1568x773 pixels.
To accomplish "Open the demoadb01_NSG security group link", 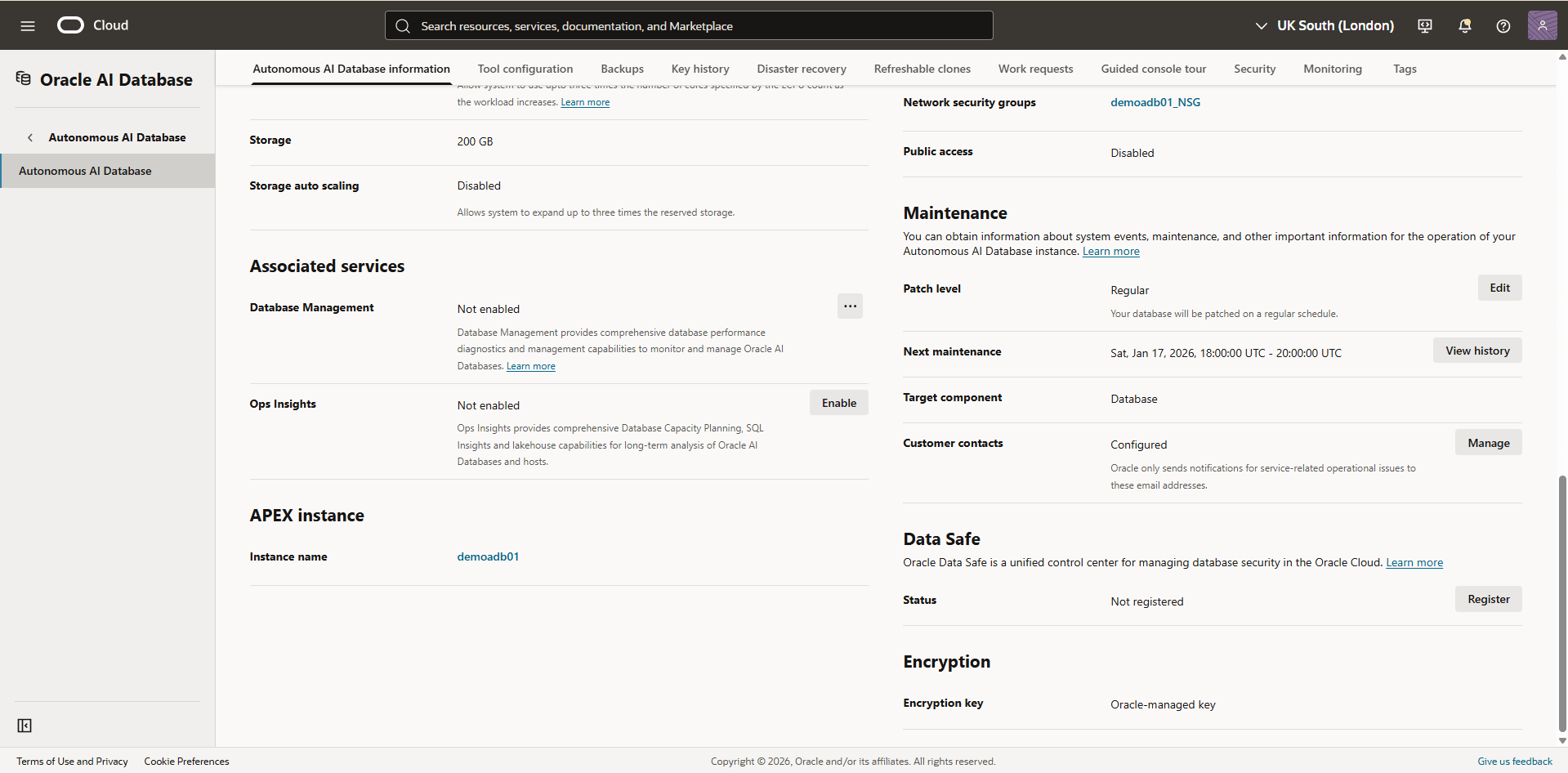I will click(x=1155, y=102).
